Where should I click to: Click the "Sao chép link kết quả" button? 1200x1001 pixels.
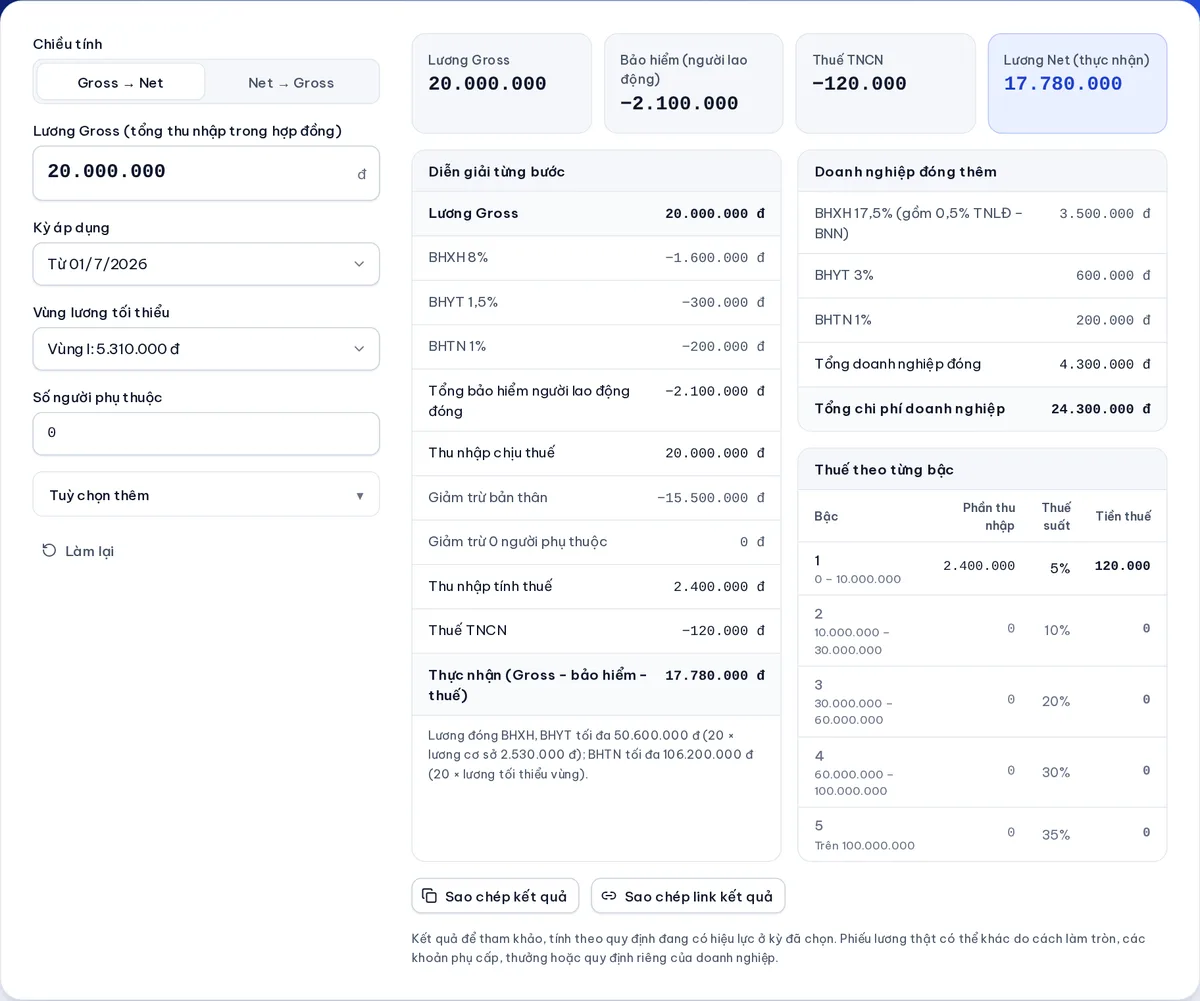pos(688,896)
